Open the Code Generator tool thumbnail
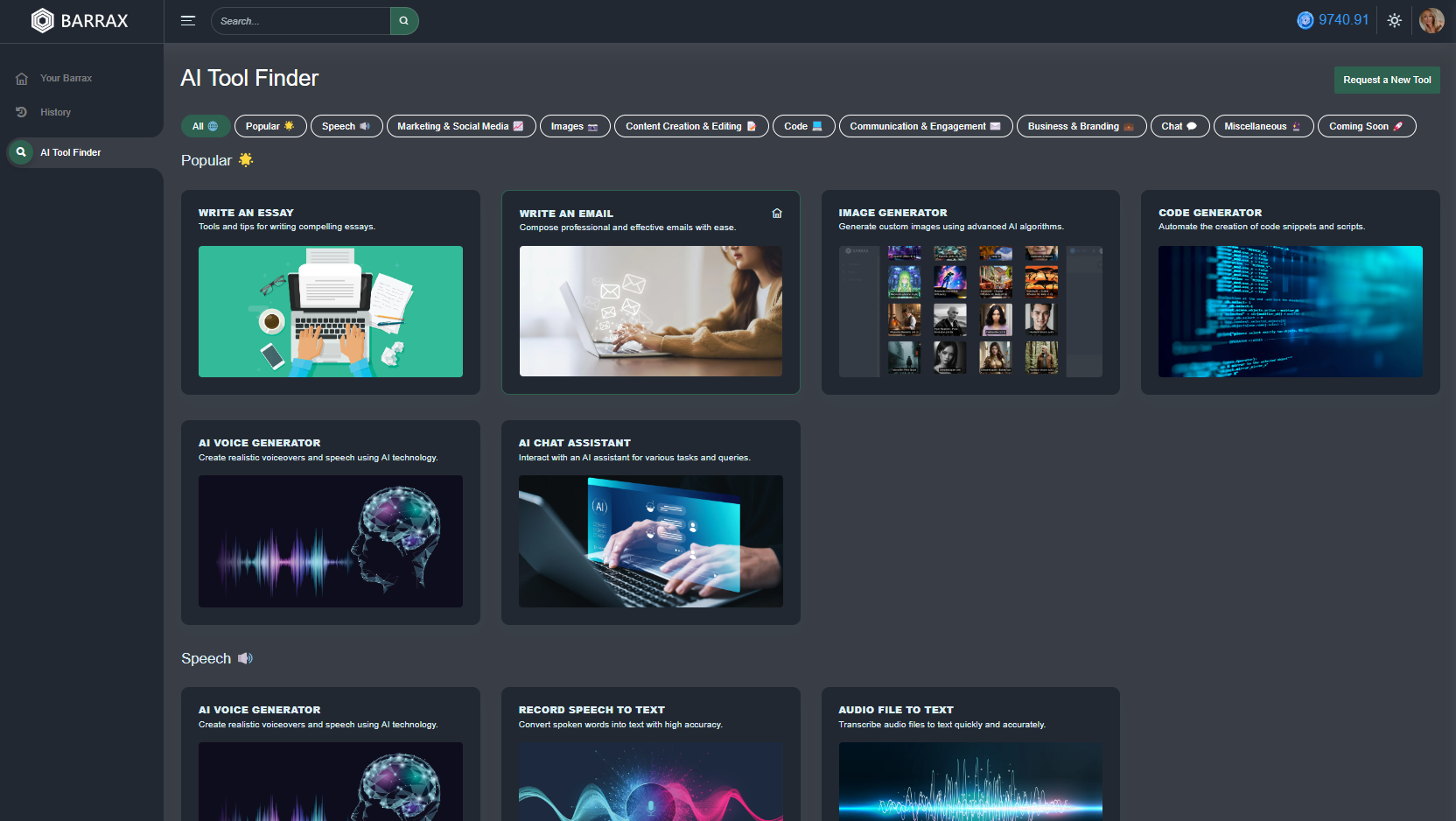 [1291, 312]
